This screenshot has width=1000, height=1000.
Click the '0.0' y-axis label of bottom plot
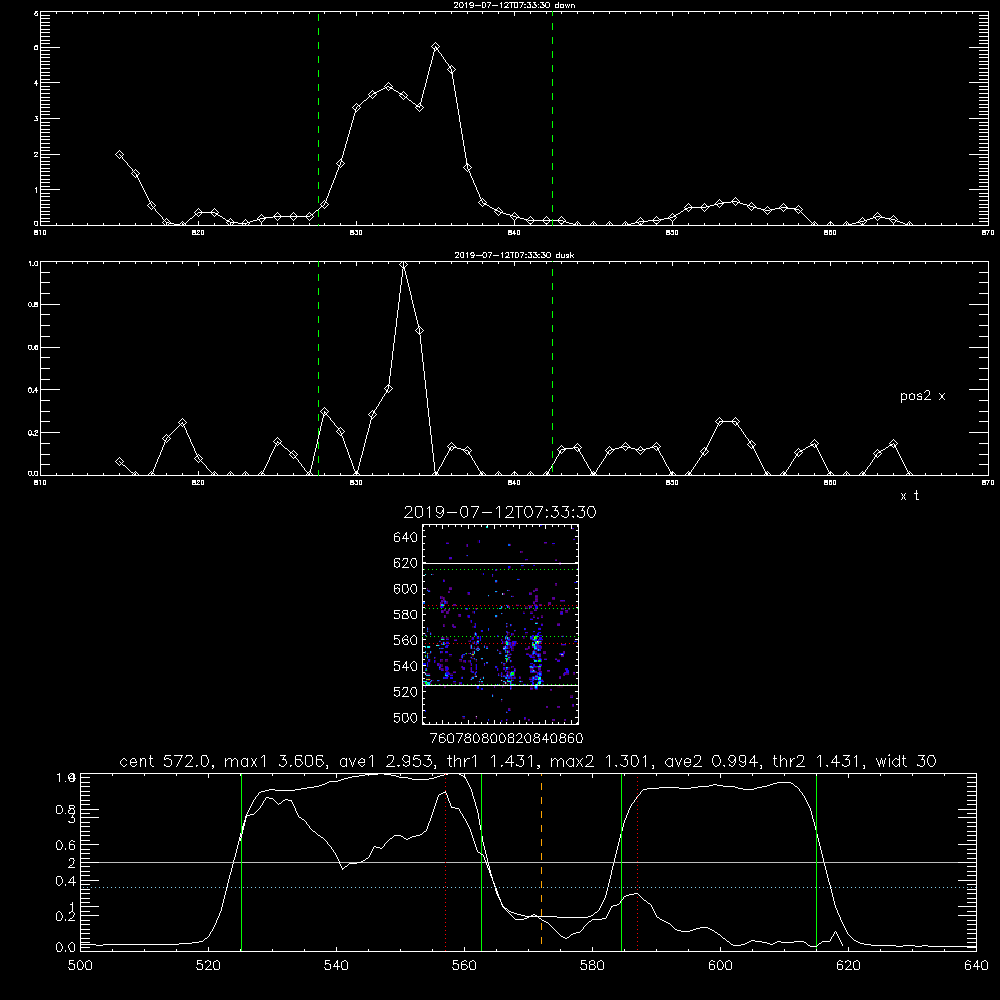(66, 948)
